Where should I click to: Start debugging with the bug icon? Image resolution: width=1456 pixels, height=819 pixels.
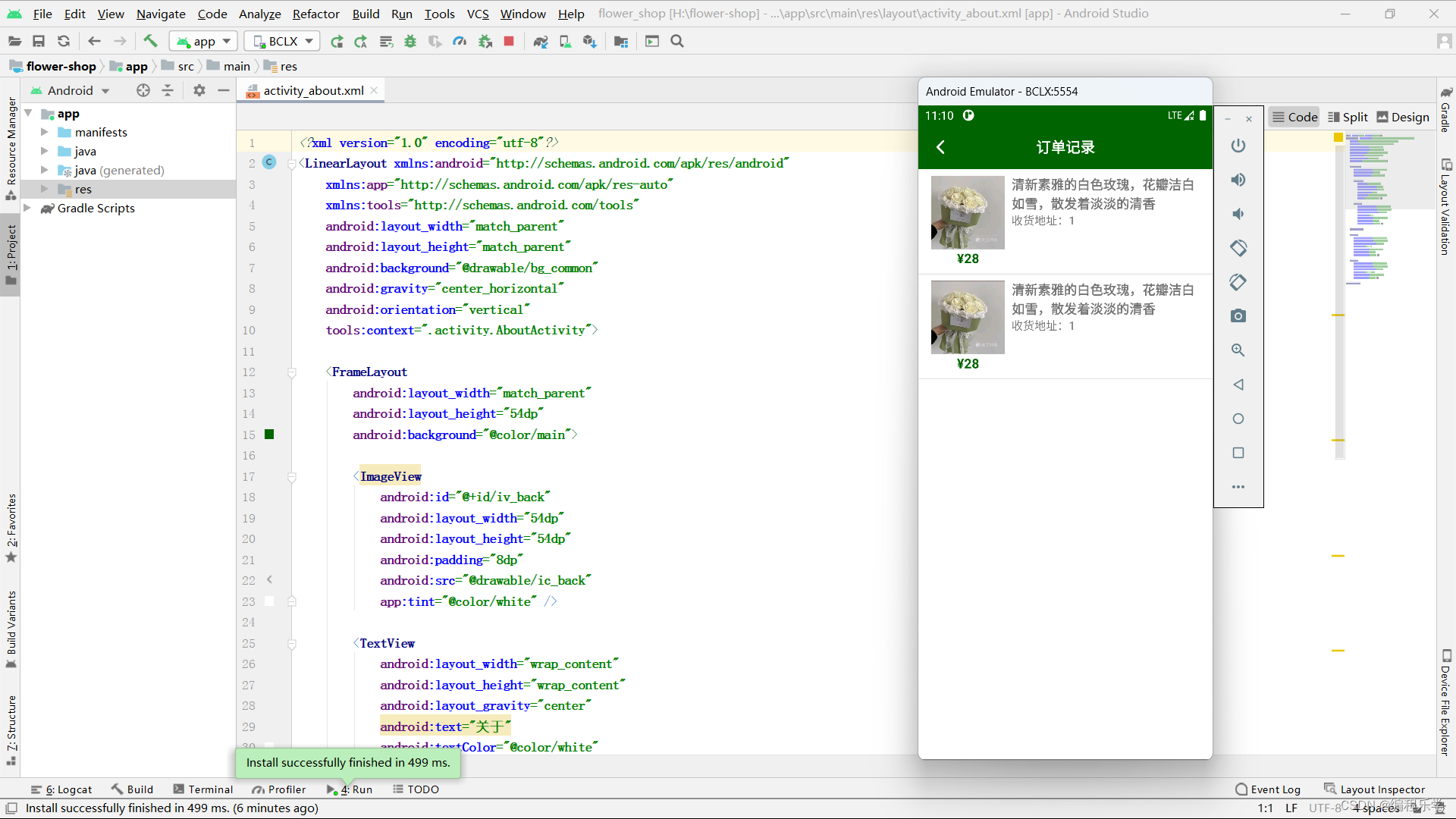pyautogui.click(x=410, y=41)
